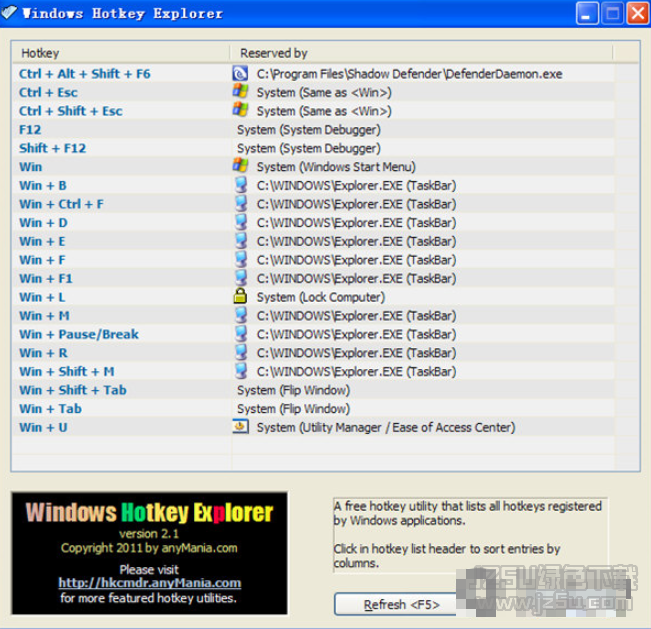Click System (Flip Window) in Win + Shift + Tab row
651x629 pixels.
[293, 390]
